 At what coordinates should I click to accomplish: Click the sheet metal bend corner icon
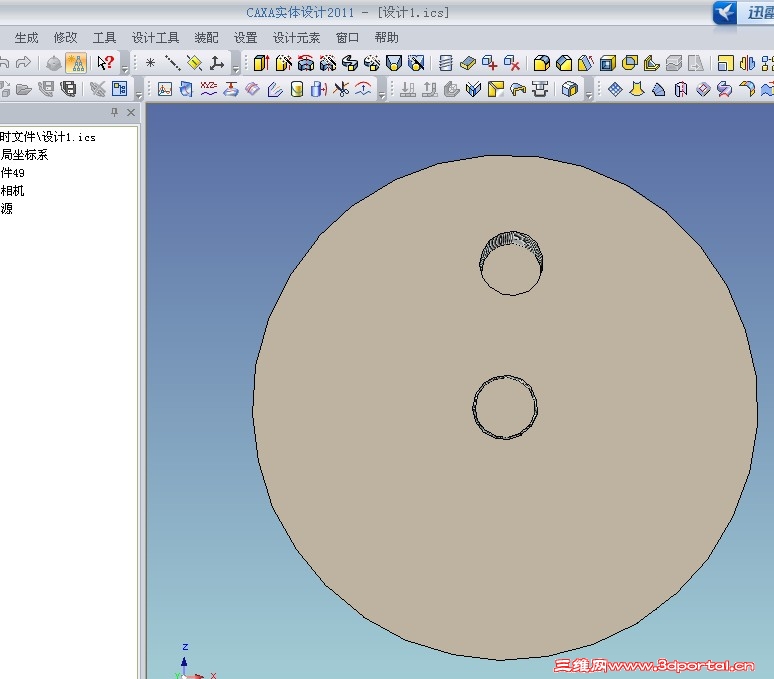point(496,89)
